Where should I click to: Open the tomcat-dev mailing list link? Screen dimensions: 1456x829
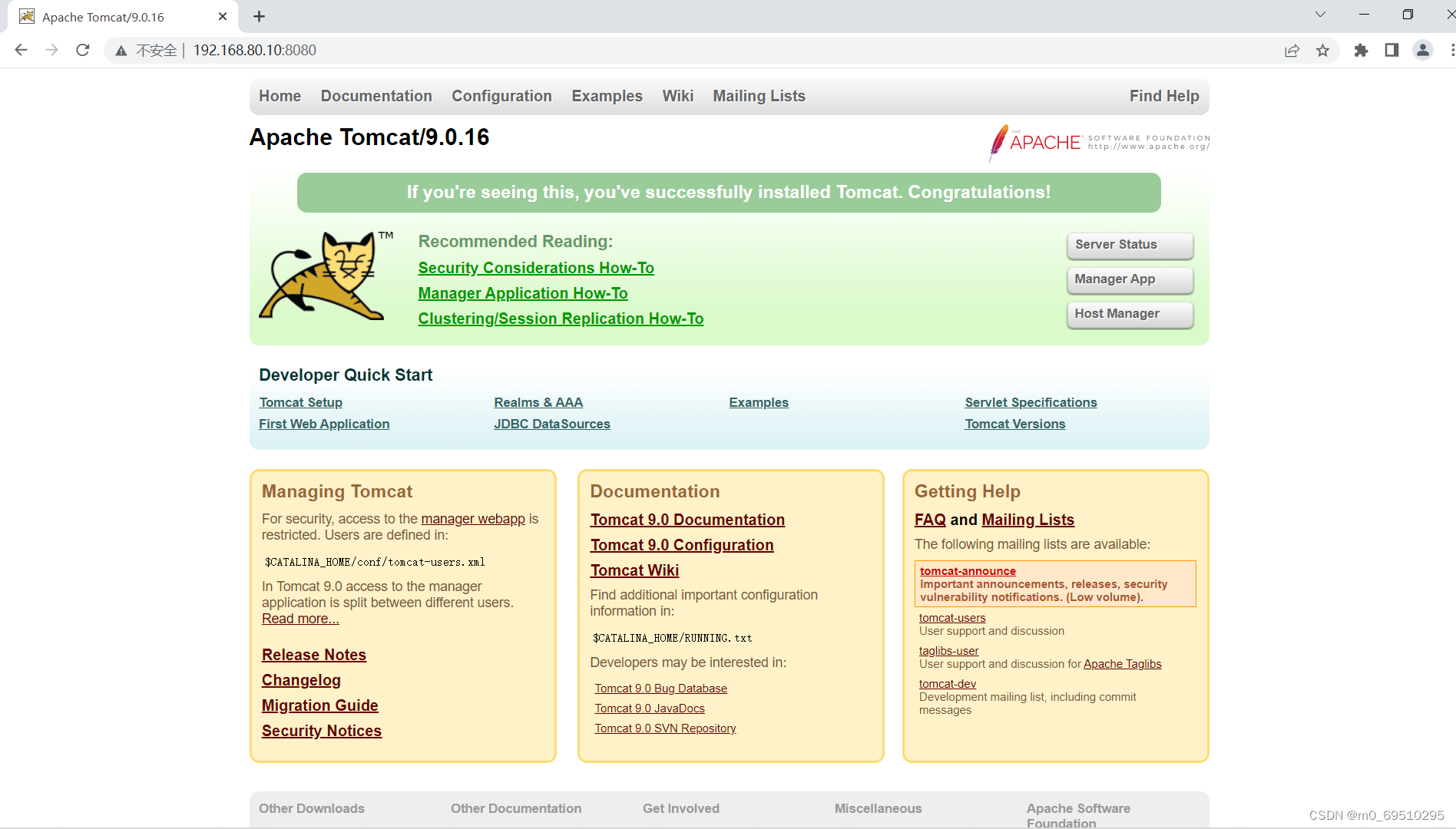[948, 684]
